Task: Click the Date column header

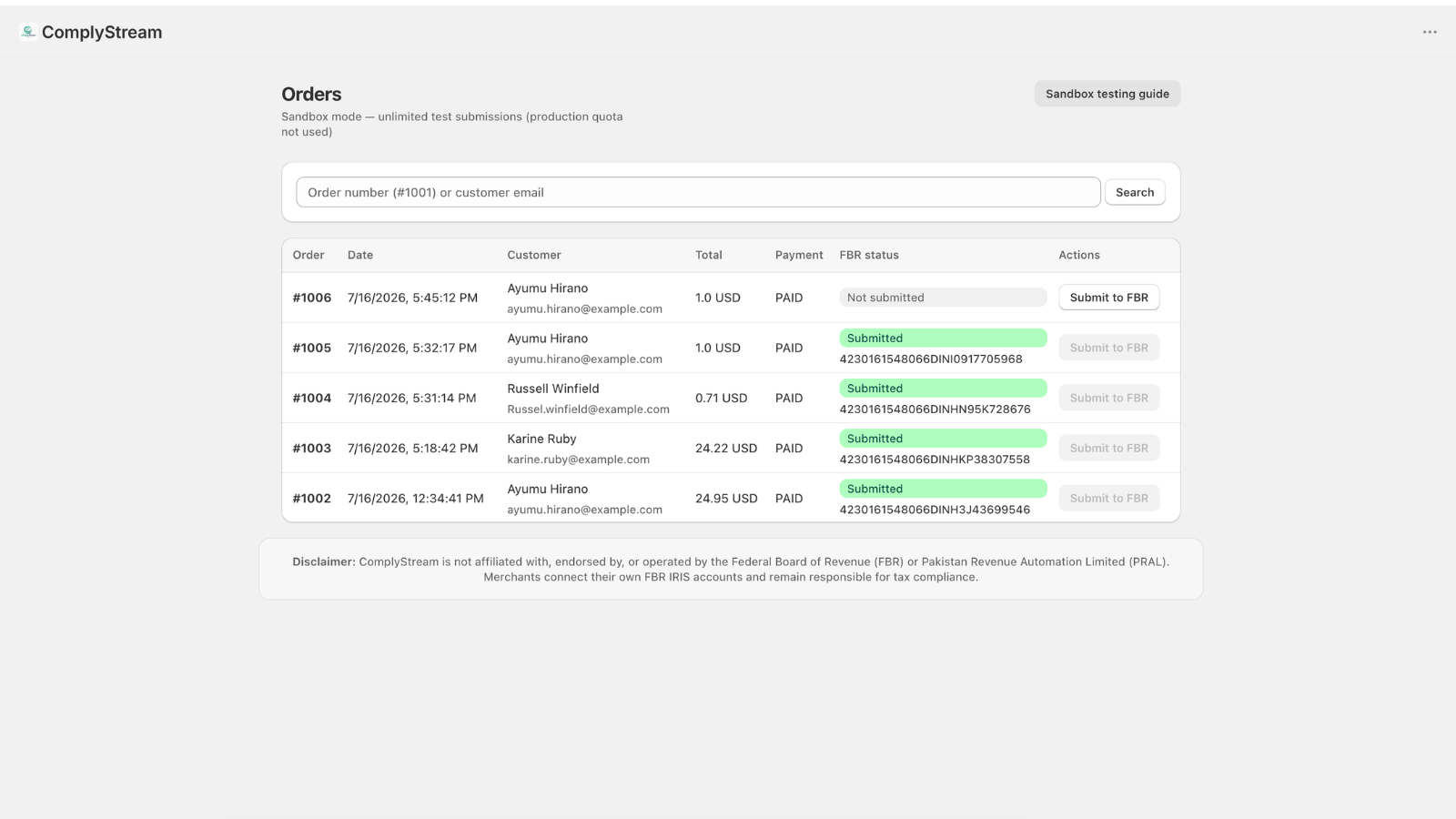Action: pos(360,255)
